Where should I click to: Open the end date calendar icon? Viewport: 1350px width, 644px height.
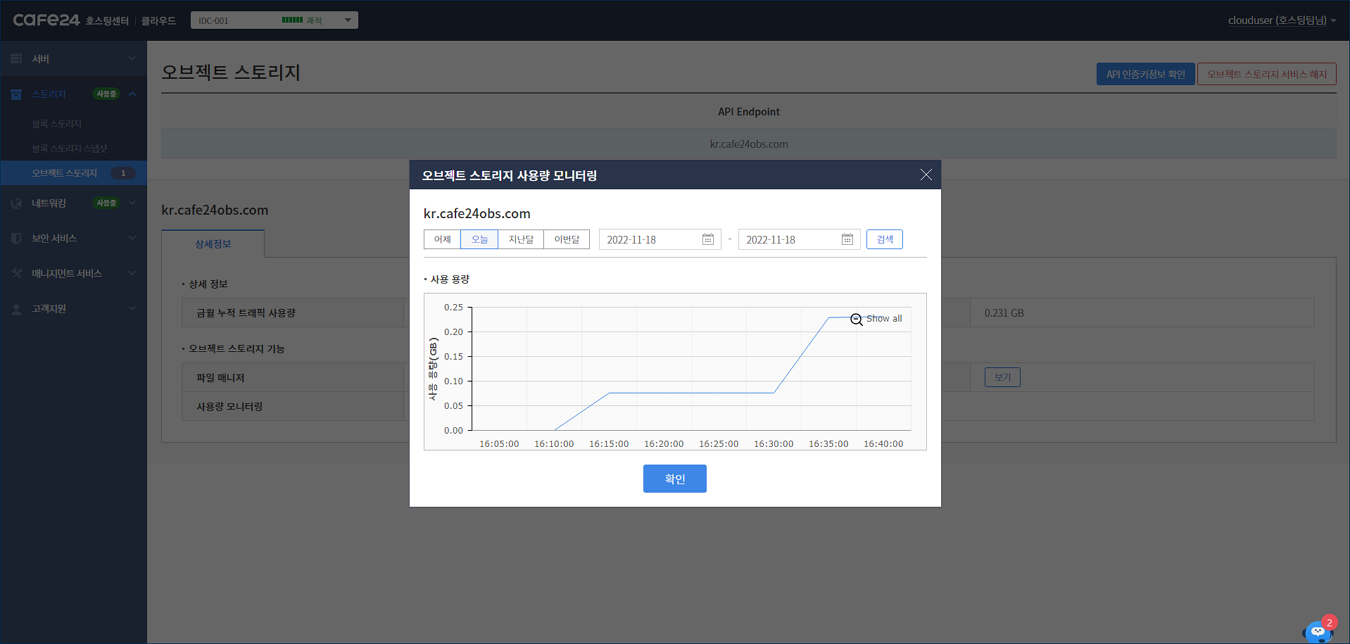click(846, 240)
